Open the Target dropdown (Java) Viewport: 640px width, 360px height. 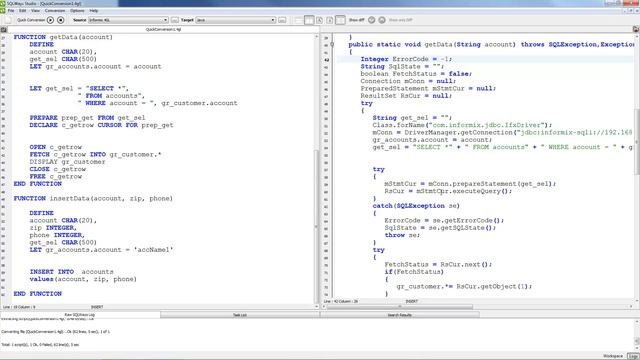pyautogui.click(x=236, y=20)
